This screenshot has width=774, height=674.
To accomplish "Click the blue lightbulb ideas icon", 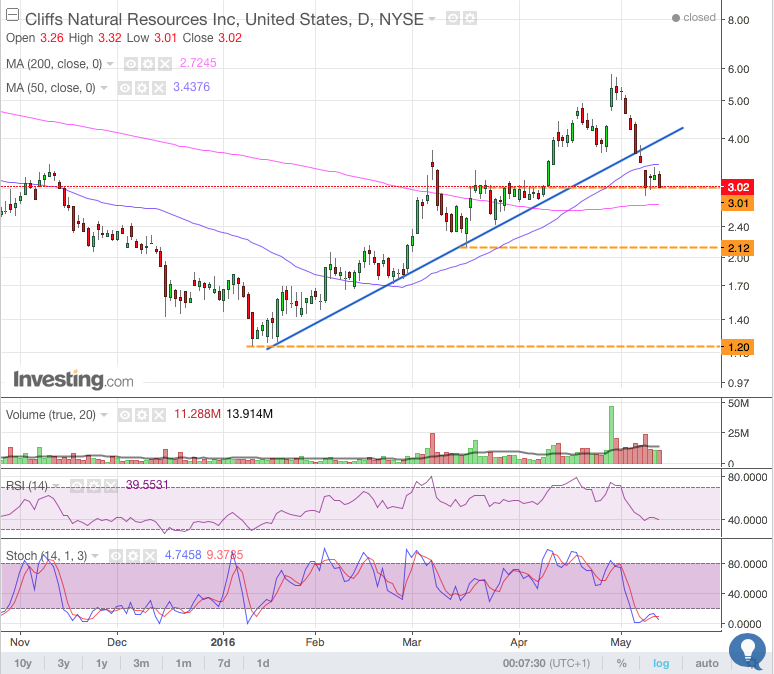I will pos(747,651).
